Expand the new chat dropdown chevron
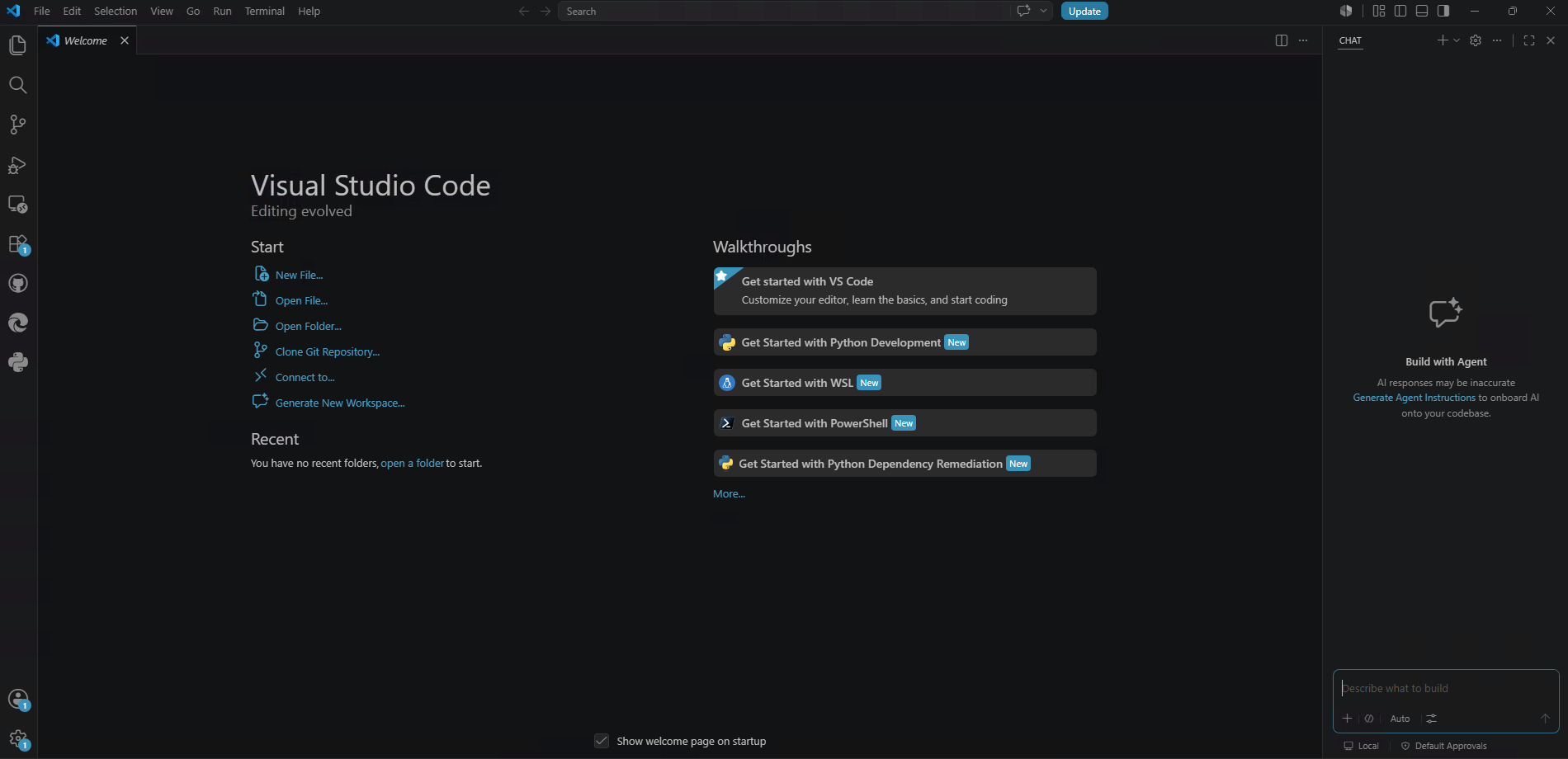Viewport: 1568px width, 759px height. pos(1457,40)
